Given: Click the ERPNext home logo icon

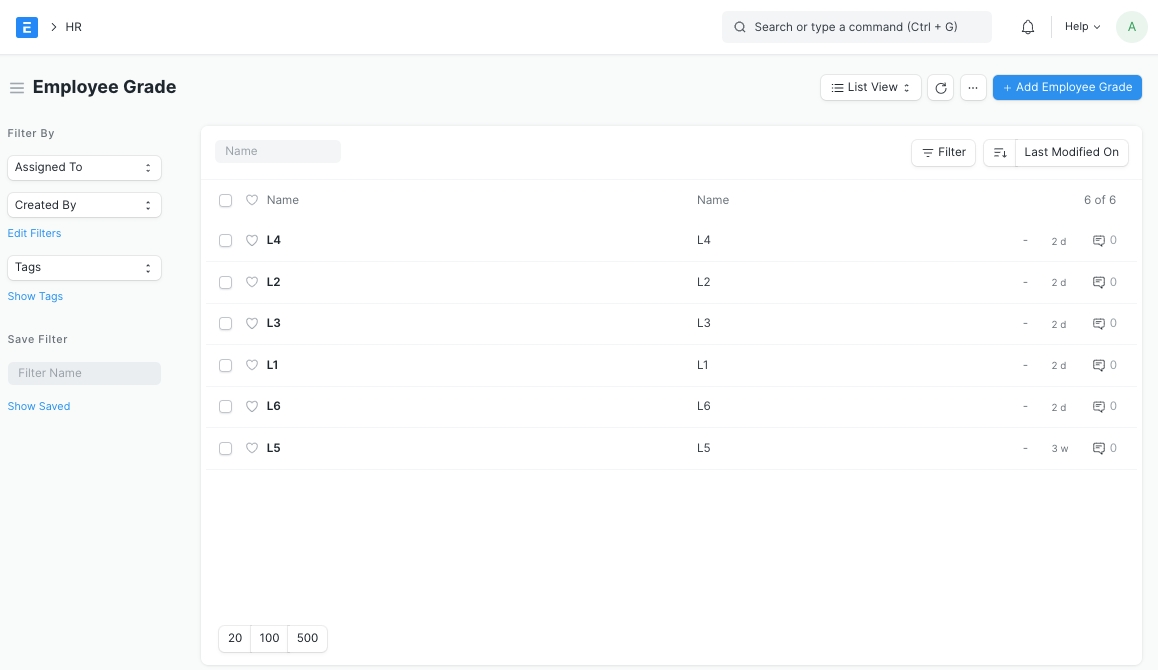Looking at the screenshot, I should (x=27, y=27).
